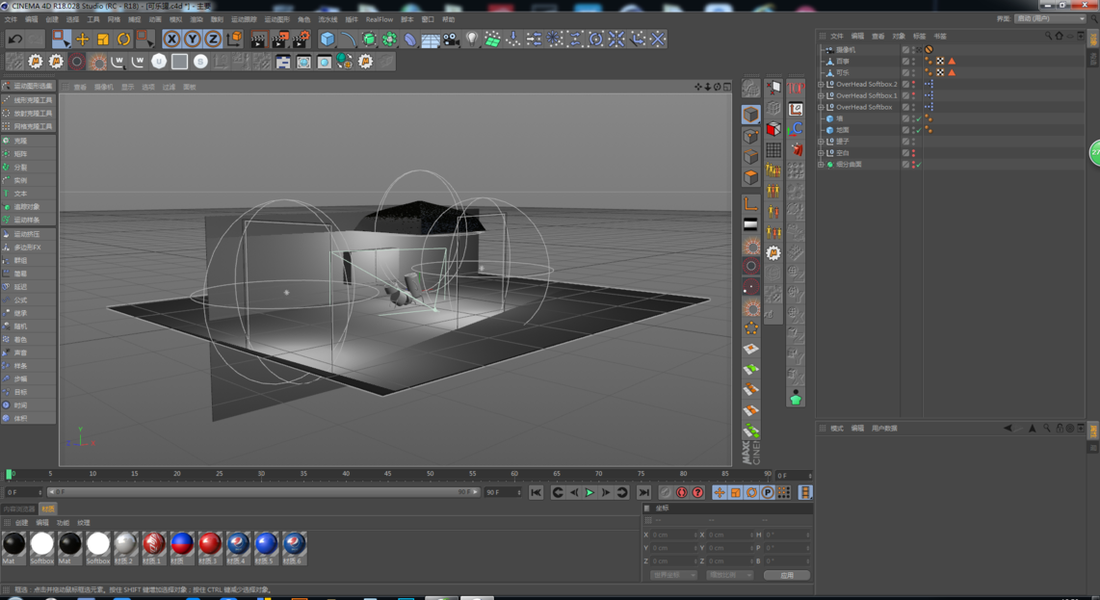Toggle visibility dots for OverHead Softbox.2
This screenshot has width=1100, height=600.
point(913,84)
